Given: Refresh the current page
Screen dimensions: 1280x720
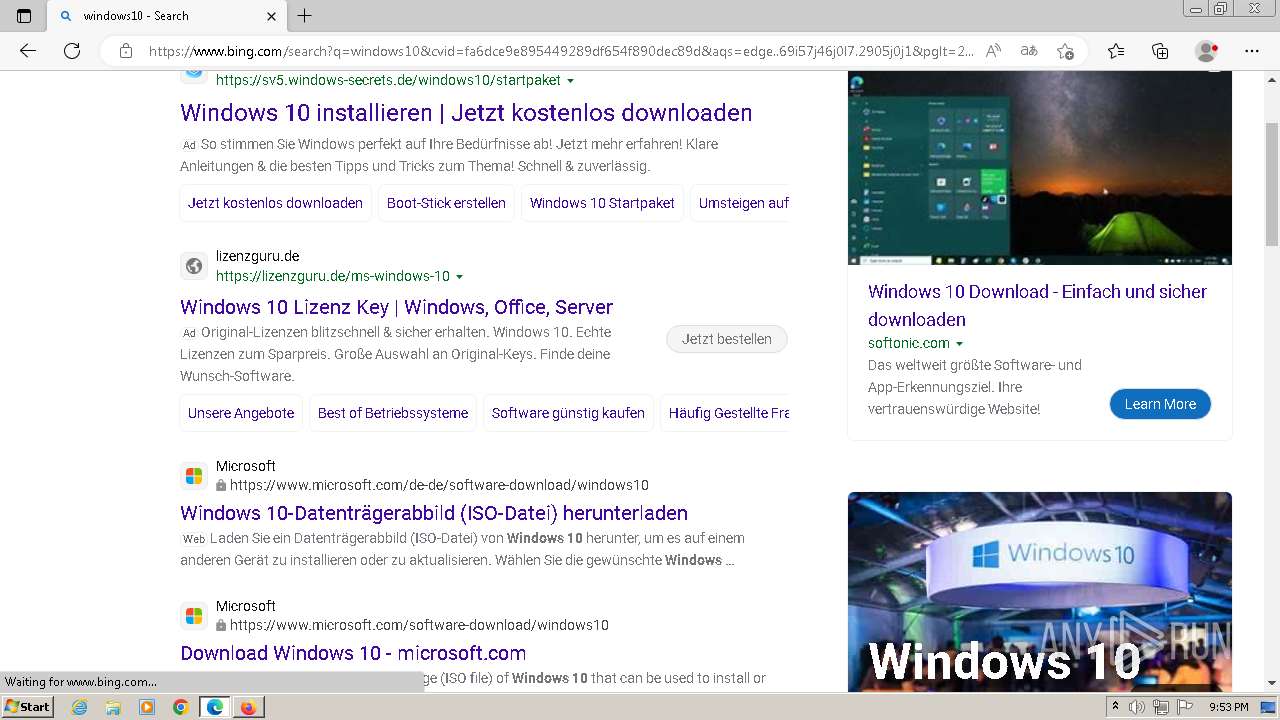Looking at the screenshot, I should [x=72, y=51].
